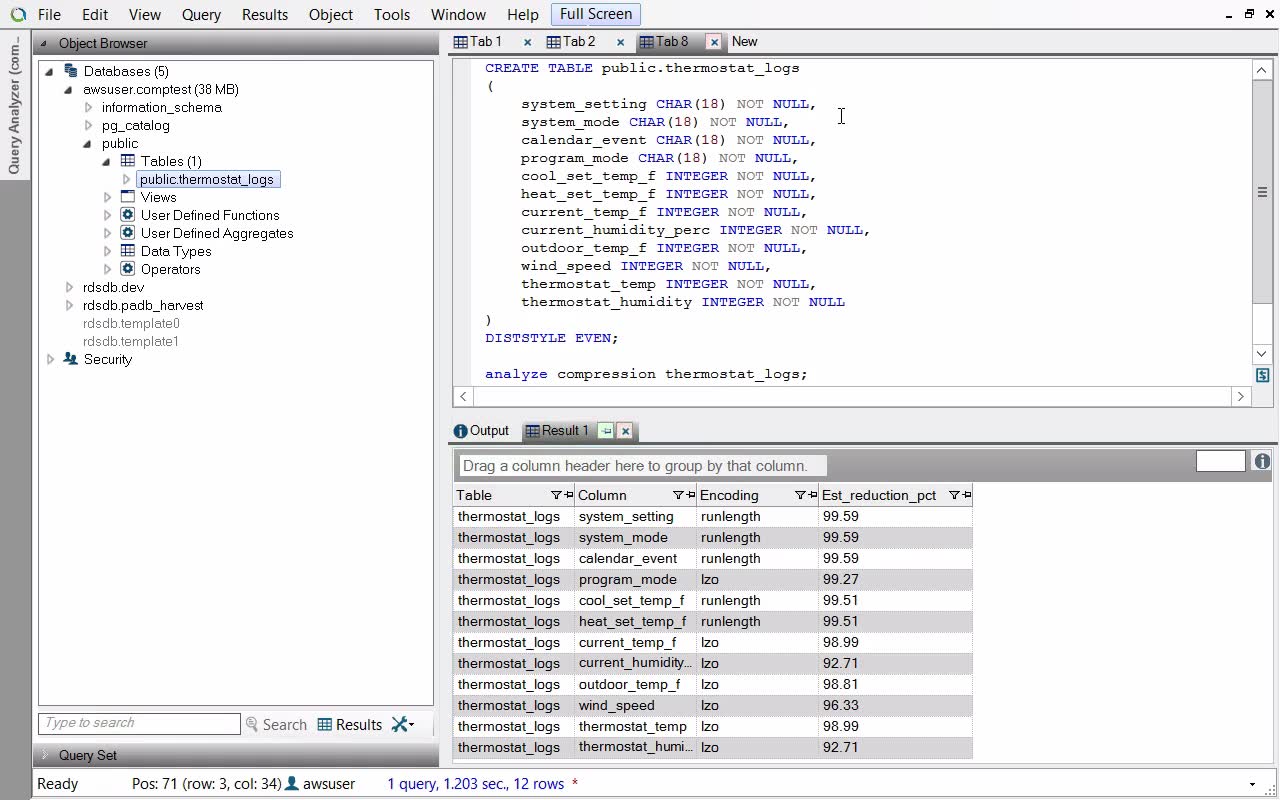Close the Result 1 tab
This screenshot has width=1280, height=800.
click(625, 431)
